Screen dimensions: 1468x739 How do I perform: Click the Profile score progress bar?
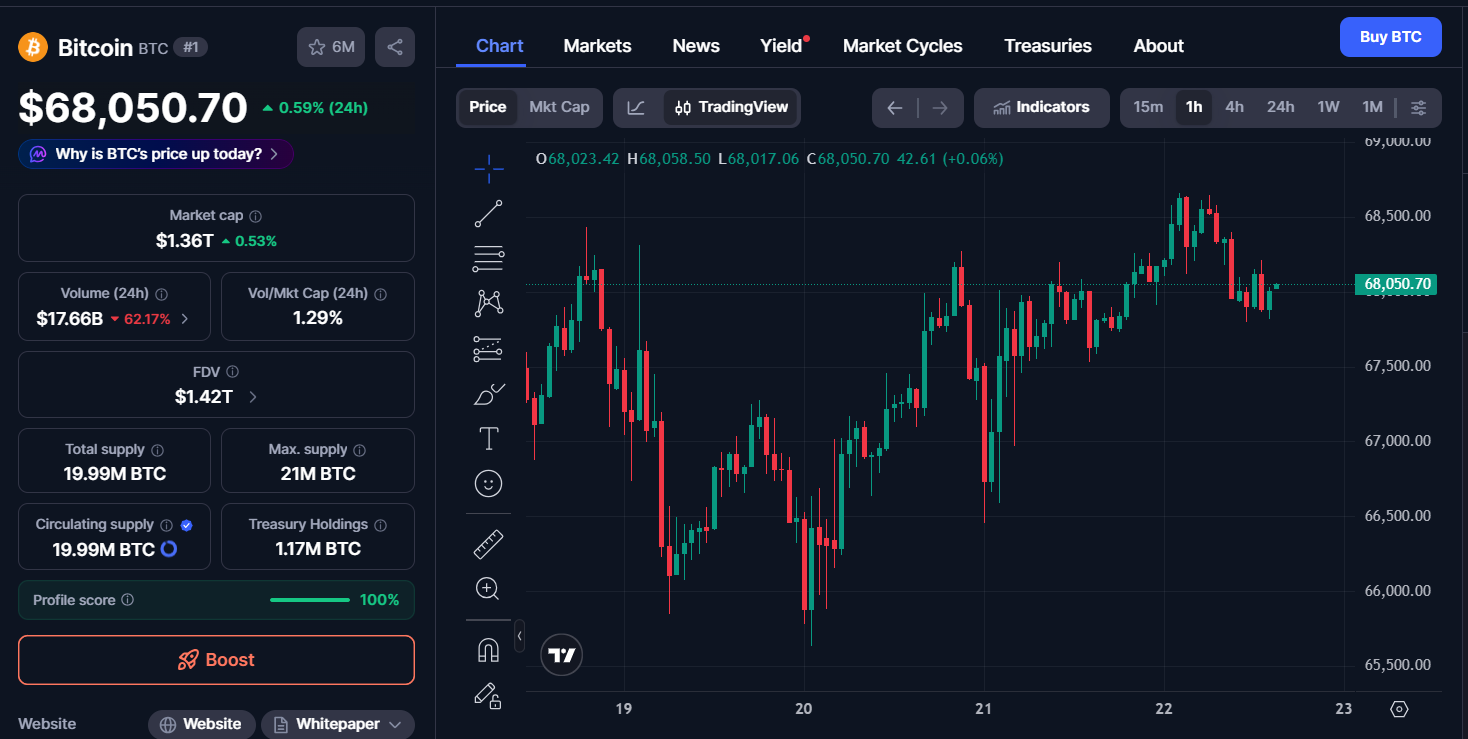[310, 600]
